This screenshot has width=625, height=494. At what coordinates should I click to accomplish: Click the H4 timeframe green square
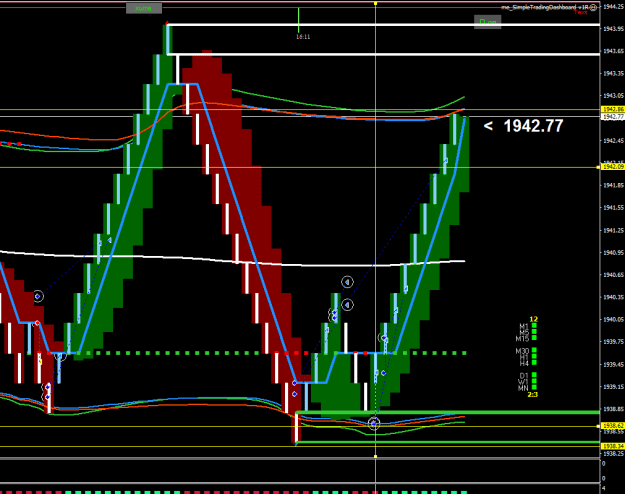click(534, 362)
